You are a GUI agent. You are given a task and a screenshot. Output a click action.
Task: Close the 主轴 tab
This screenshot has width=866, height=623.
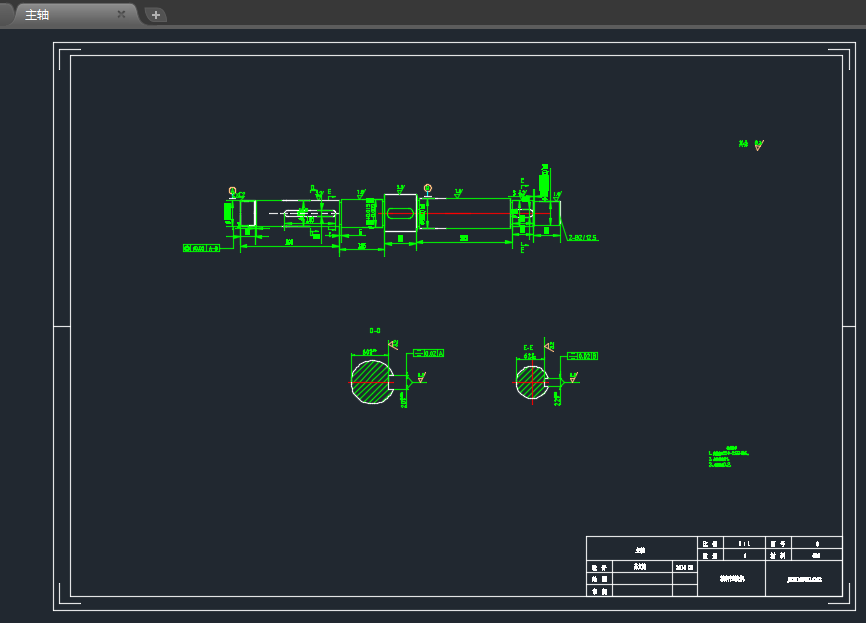pyautogui.click(x=121, y=14)
